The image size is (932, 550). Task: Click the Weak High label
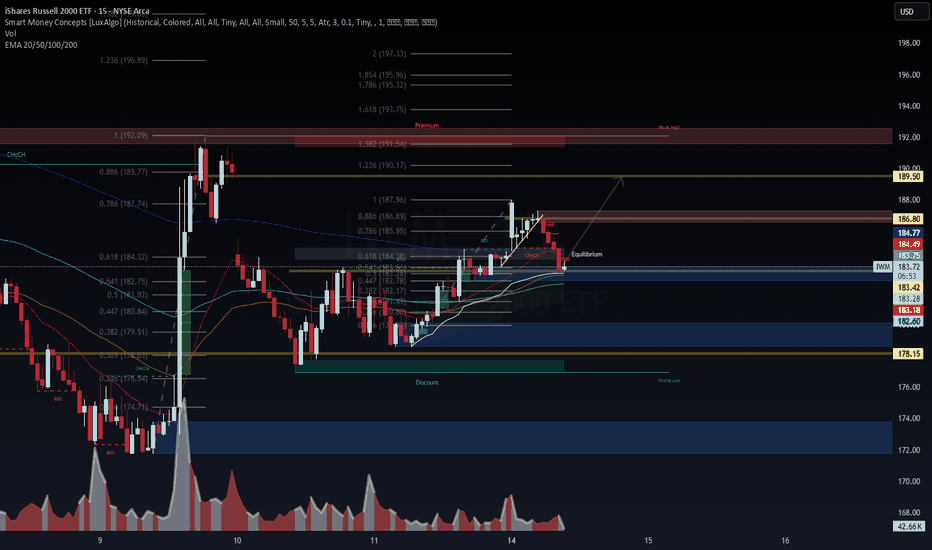[669, 127]
